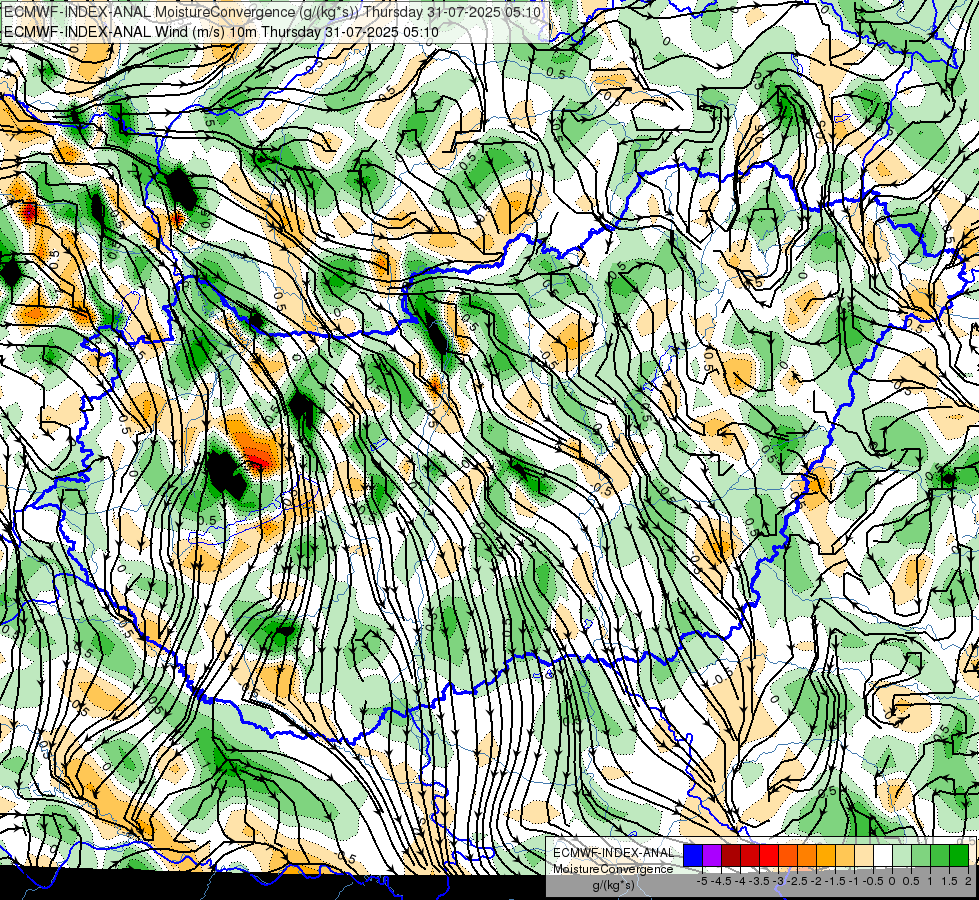Viewport: 979px width, 900px height.
Task: Pick the white legend swatch between -0.5 and 0
Action: (x=883, y=855)
